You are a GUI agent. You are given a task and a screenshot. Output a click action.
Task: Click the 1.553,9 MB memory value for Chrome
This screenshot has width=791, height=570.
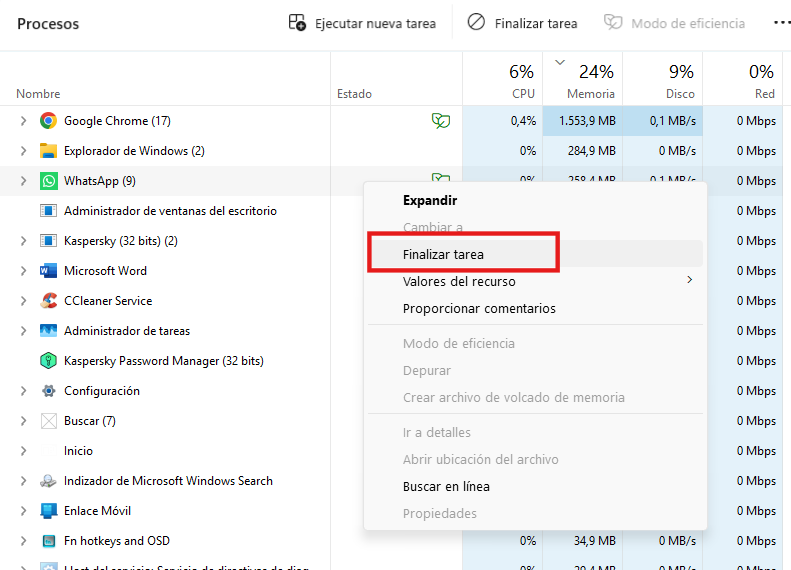coord(587,121)
